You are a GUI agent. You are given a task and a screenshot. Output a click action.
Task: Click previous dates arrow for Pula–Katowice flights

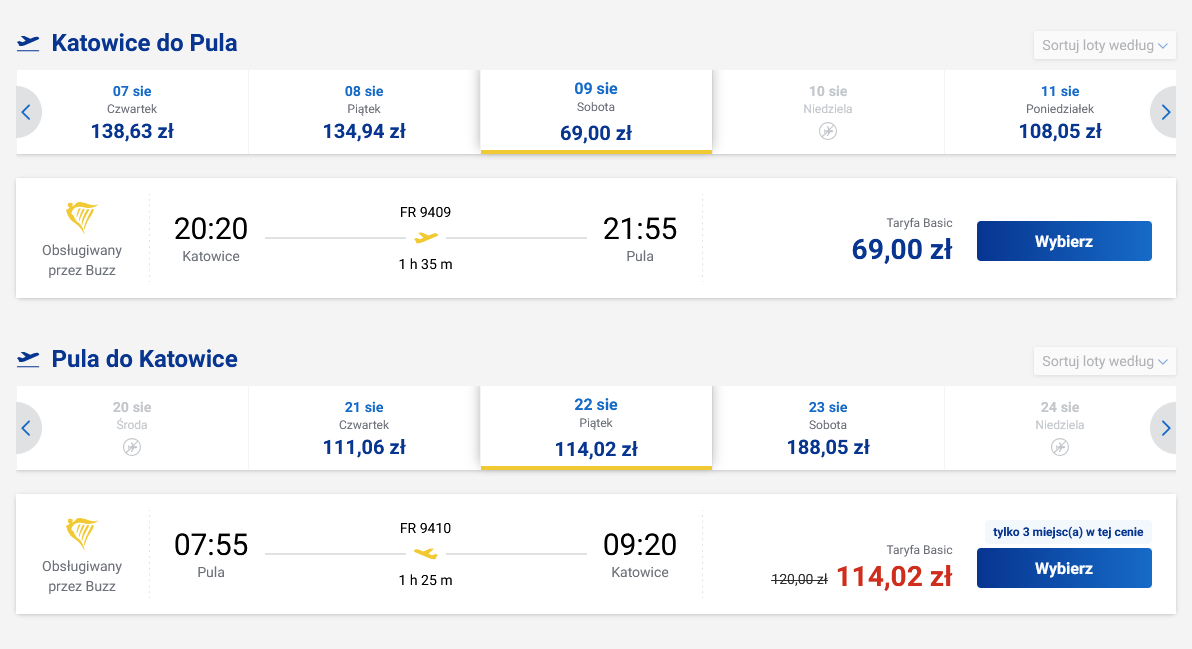27,428
